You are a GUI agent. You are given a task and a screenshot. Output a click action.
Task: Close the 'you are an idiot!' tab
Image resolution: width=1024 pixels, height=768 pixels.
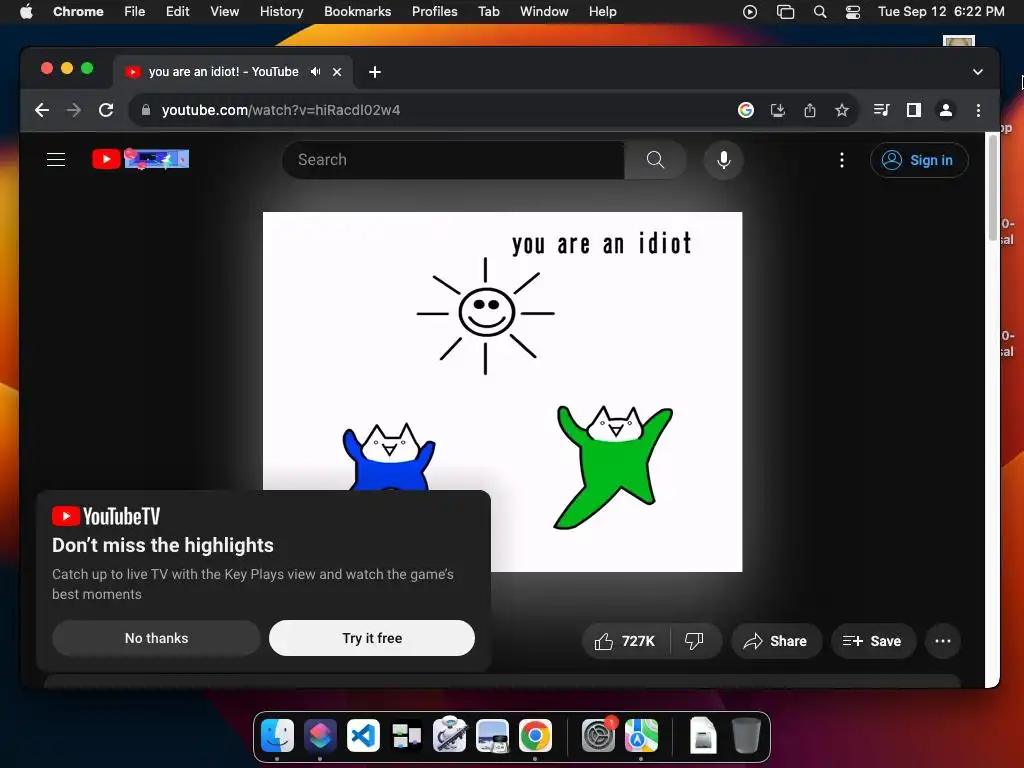click(x=337, y=72)
